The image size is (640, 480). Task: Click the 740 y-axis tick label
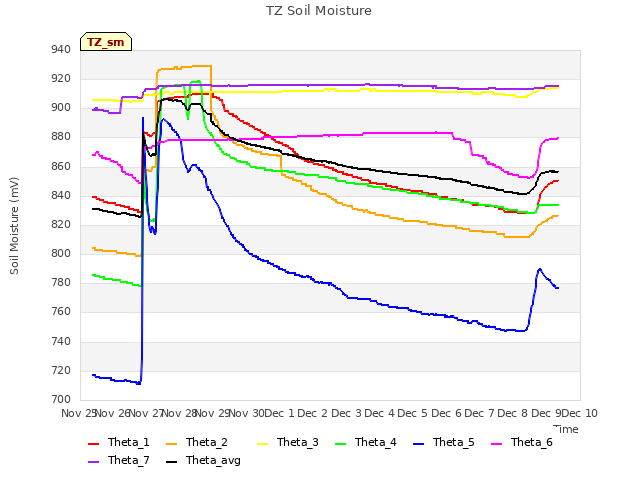(61, 342)
